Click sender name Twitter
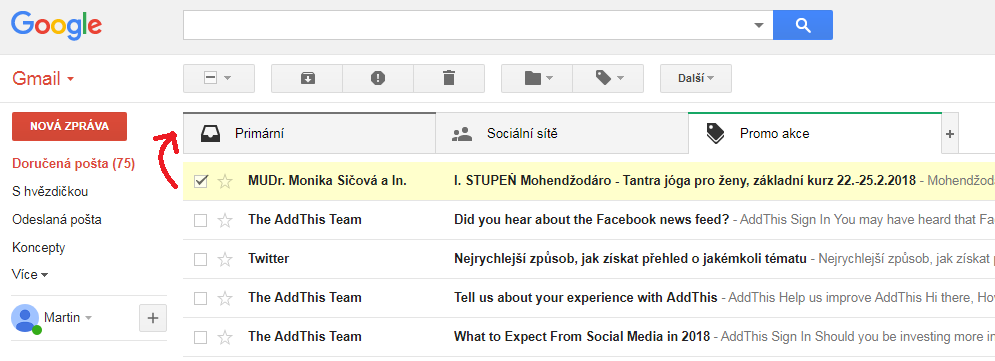The width and height of the screenshot is (995, 361). point(268,258)
